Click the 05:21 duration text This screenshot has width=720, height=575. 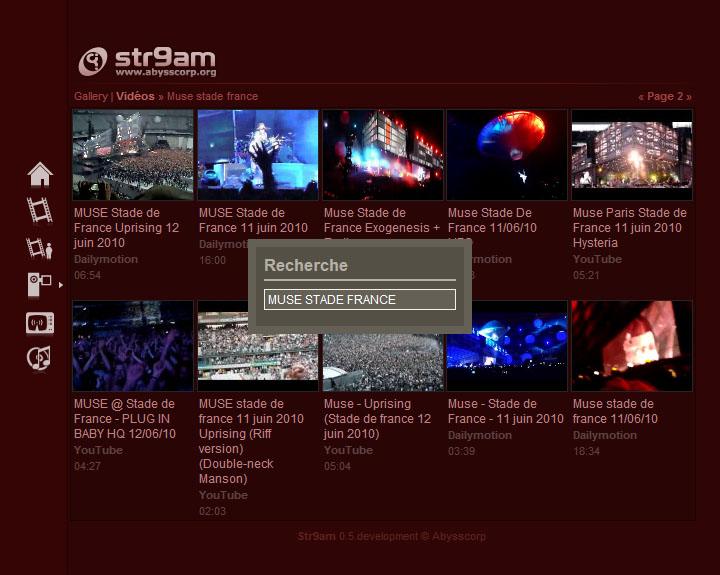click(x=586, y=275)
